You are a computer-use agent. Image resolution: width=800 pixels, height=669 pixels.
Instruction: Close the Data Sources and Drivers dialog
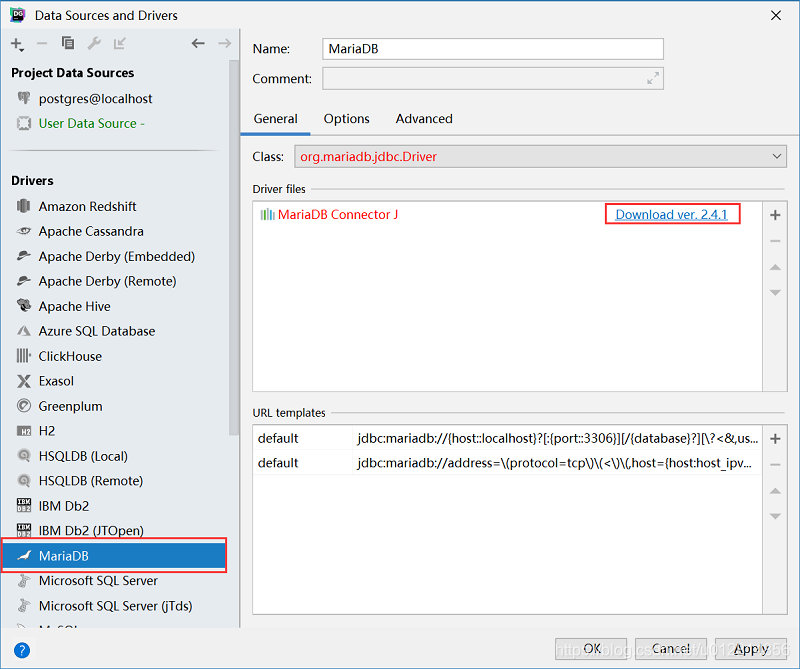tap(776, 15)
